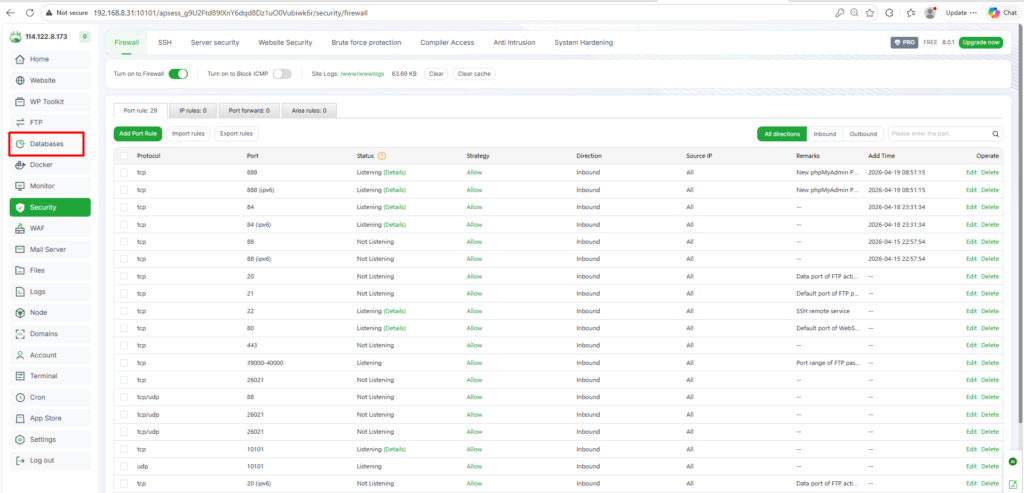Click the Add Port Rule button

coord(137,133)
